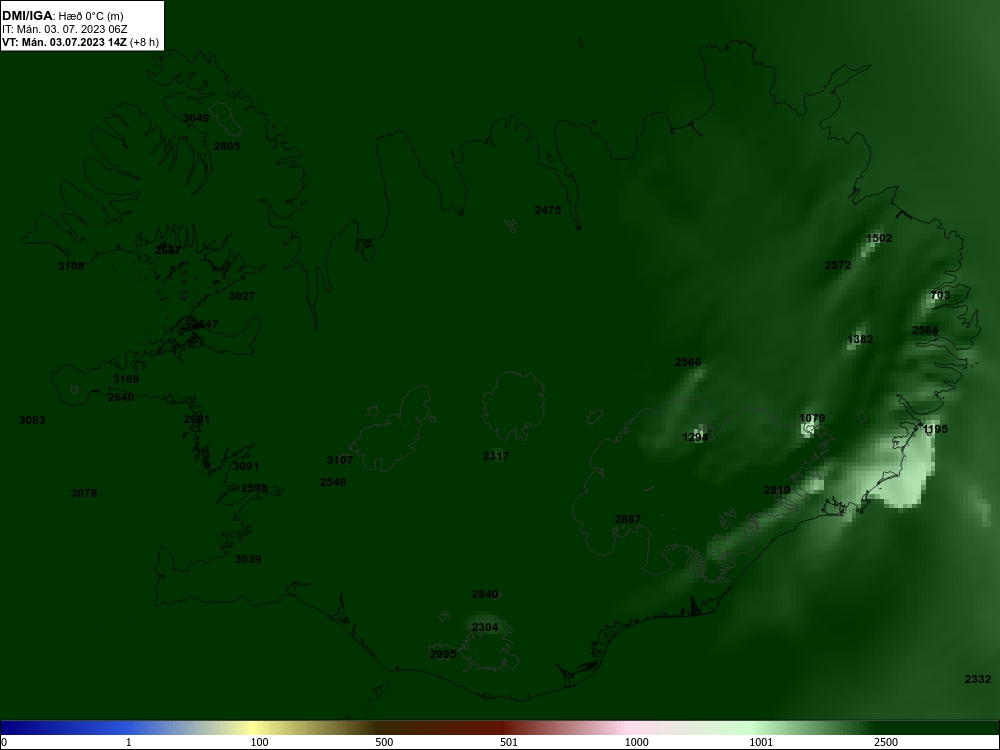Select offshore value 3083
This screenshot has width=1000, height=750.
(x=32, y=420)
